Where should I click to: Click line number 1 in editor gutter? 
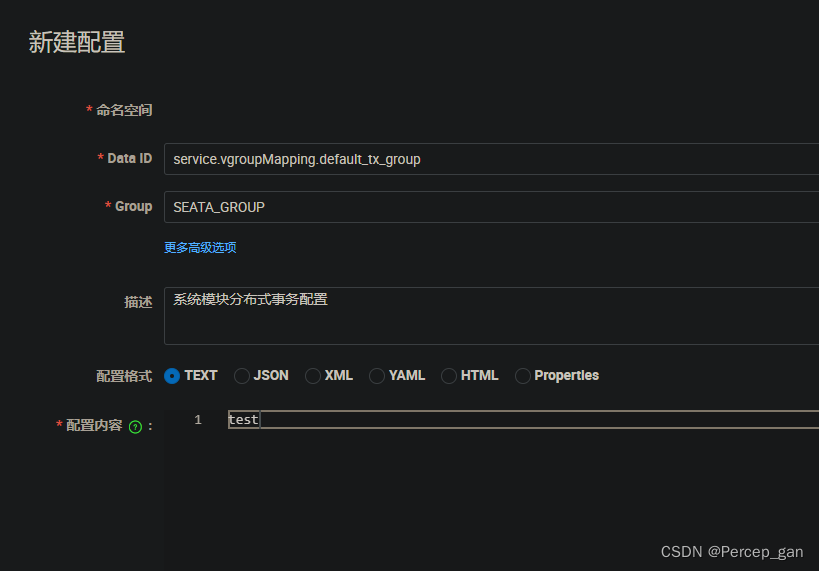coord(198,419)
